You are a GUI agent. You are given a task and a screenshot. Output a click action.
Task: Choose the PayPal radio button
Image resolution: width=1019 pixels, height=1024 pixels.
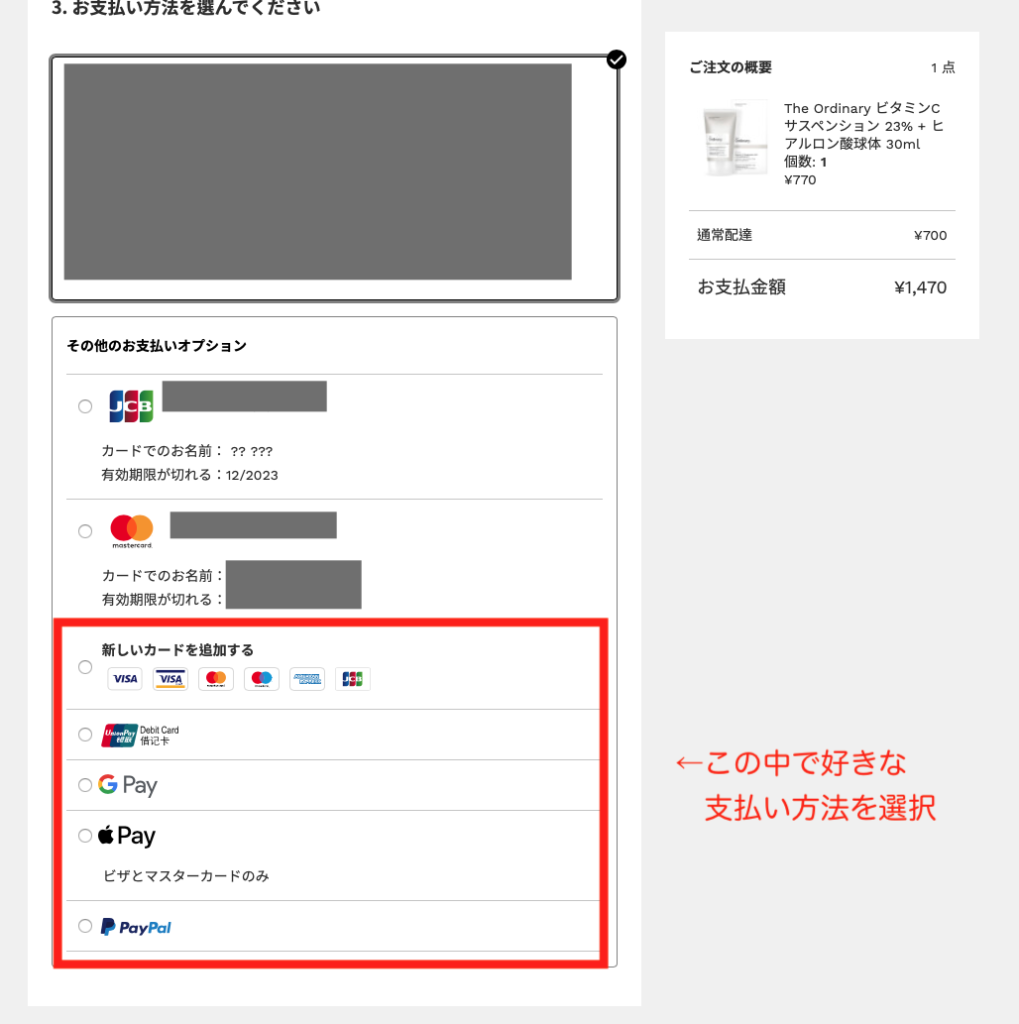tap(85, 926)
